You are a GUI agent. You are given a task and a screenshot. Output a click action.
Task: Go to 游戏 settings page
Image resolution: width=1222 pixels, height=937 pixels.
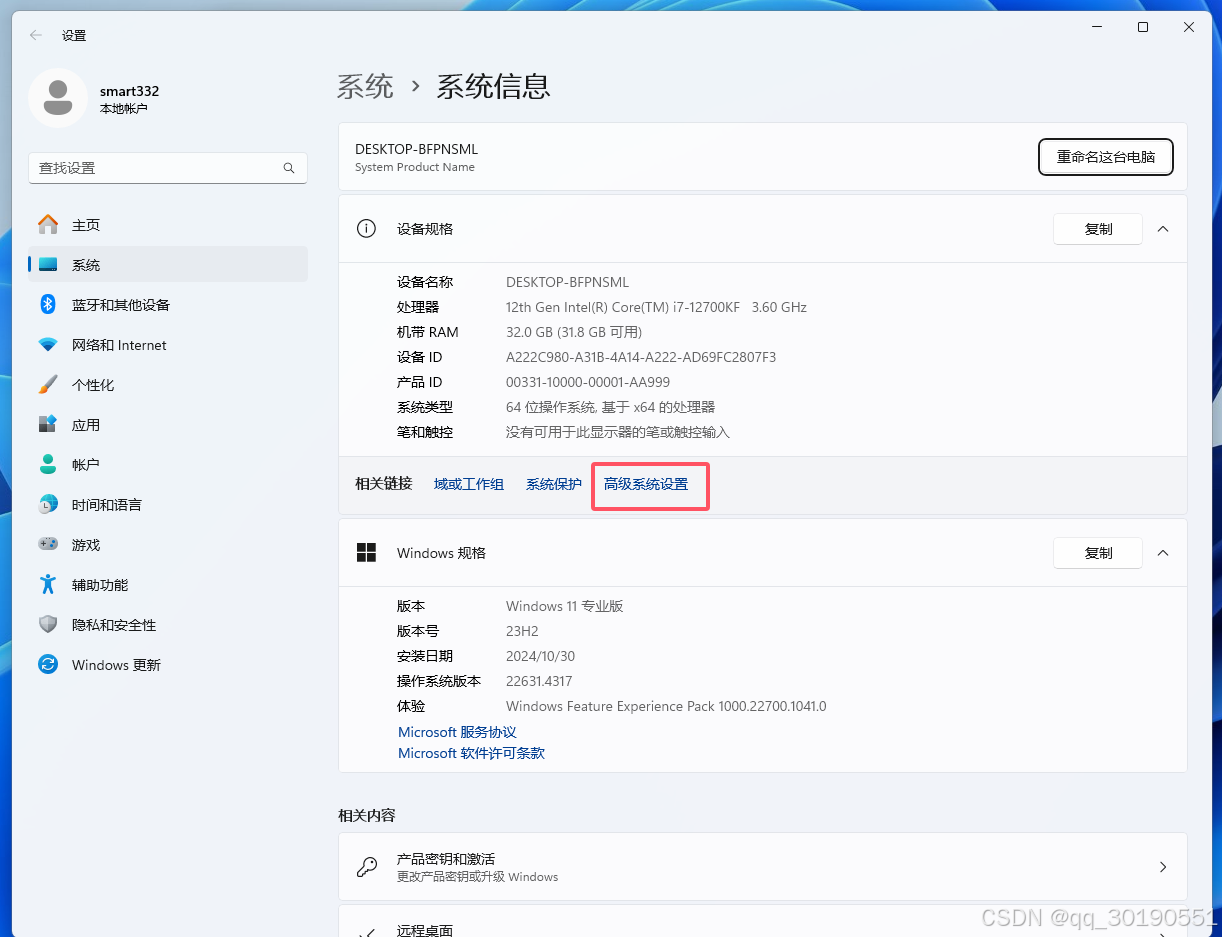[x=168, y=545]
